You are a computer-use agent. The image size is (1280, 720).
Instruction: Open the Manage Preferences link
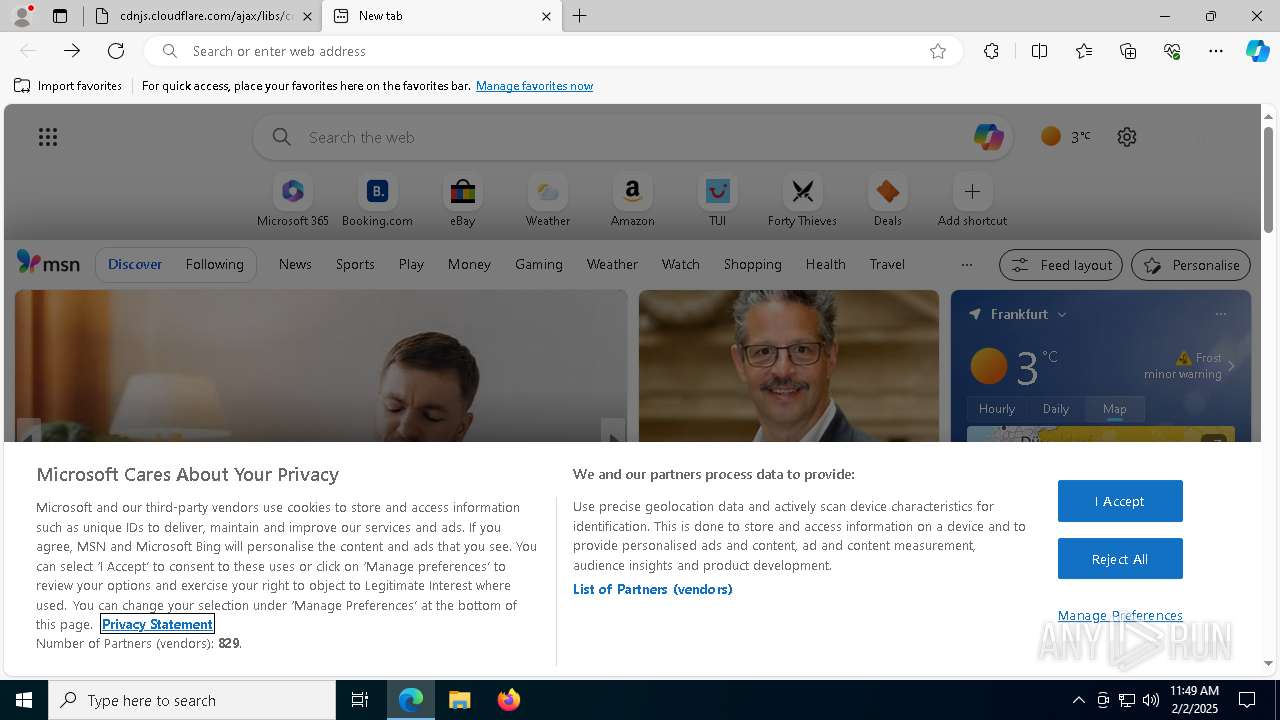point(1120,616)
